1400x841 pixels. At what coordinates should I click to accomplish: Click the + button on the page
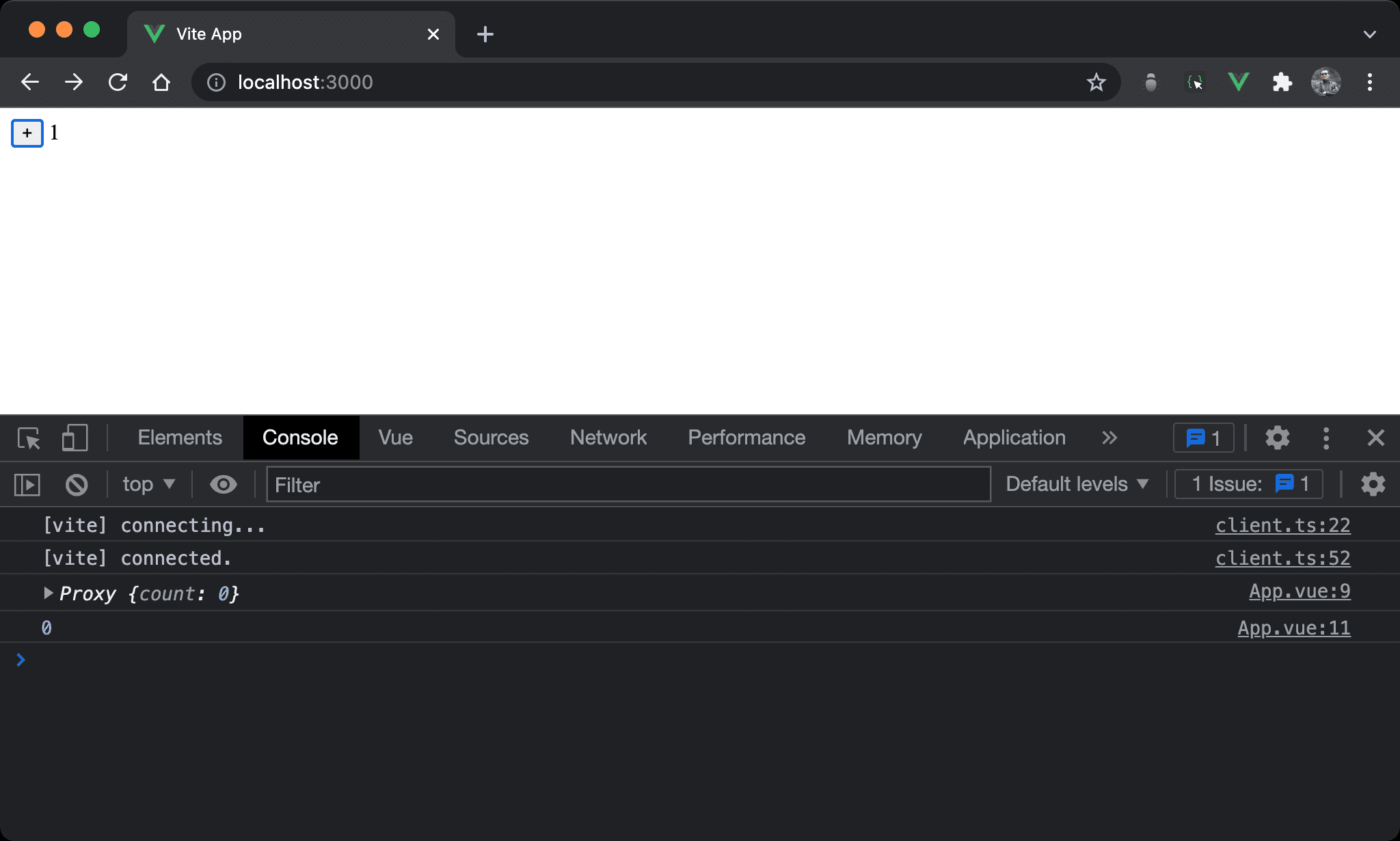tap(27, 131)
